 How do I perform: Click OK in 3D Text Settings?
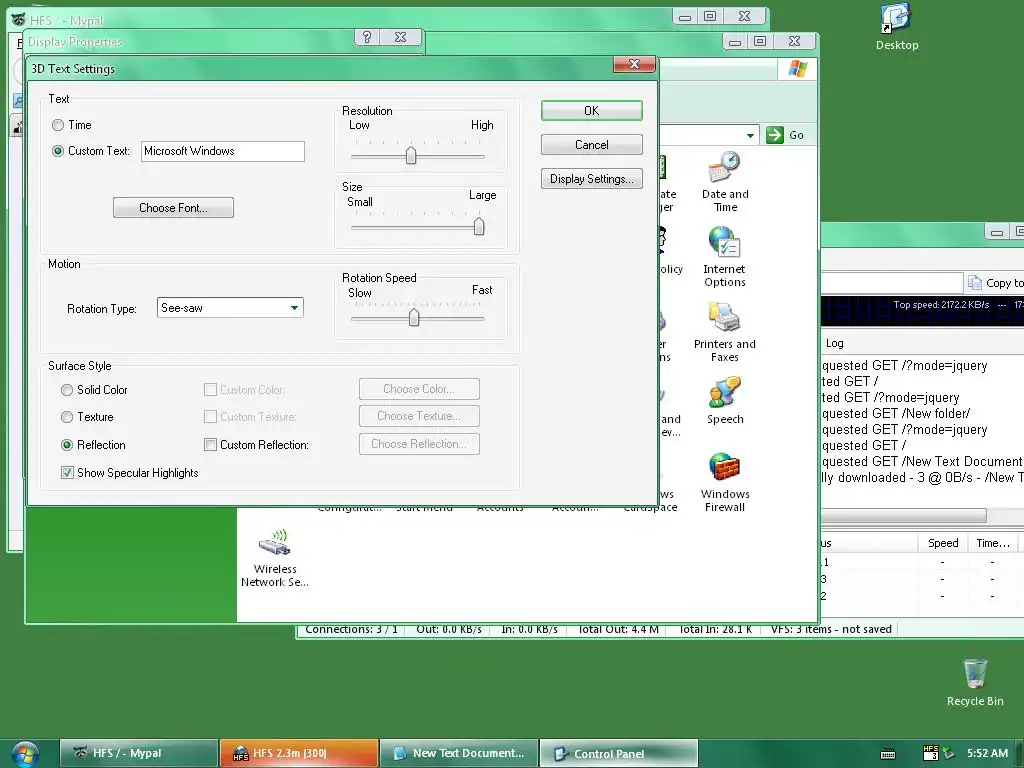pos(592,110)
